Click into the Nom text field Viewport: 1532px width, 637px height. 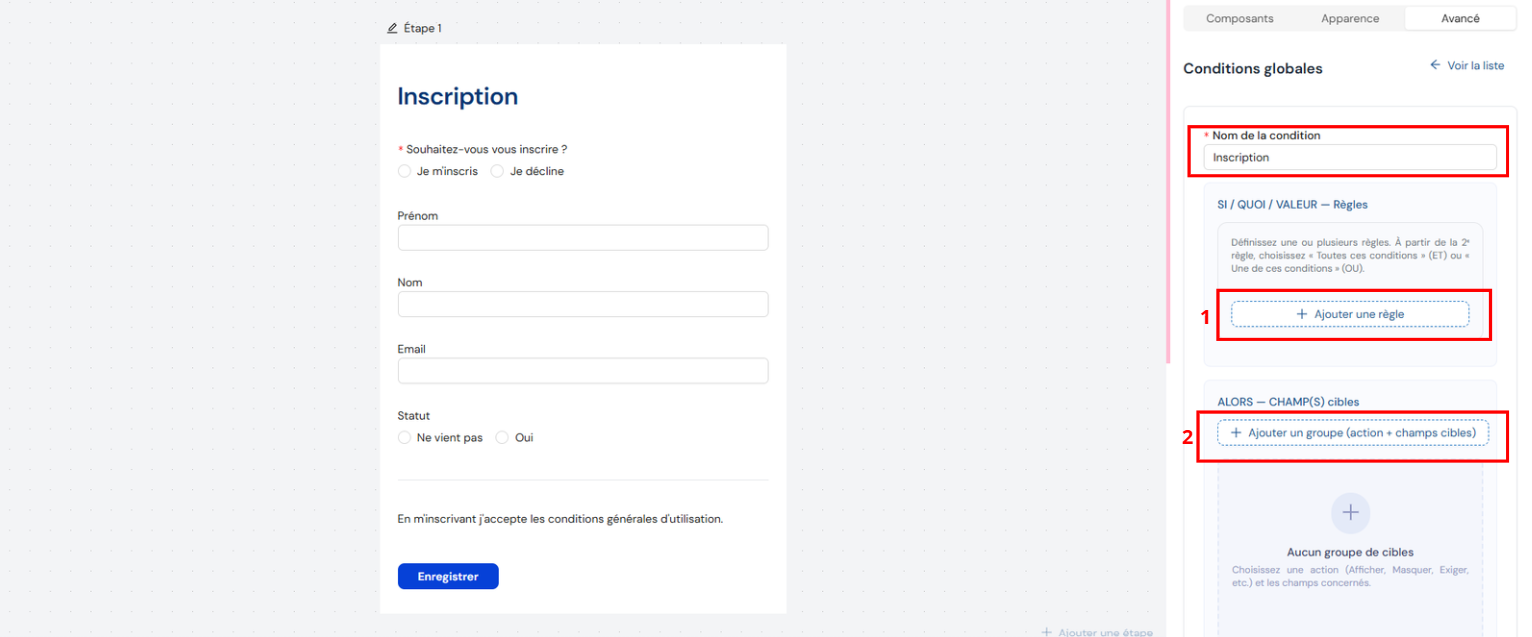(x=582, y=304)
